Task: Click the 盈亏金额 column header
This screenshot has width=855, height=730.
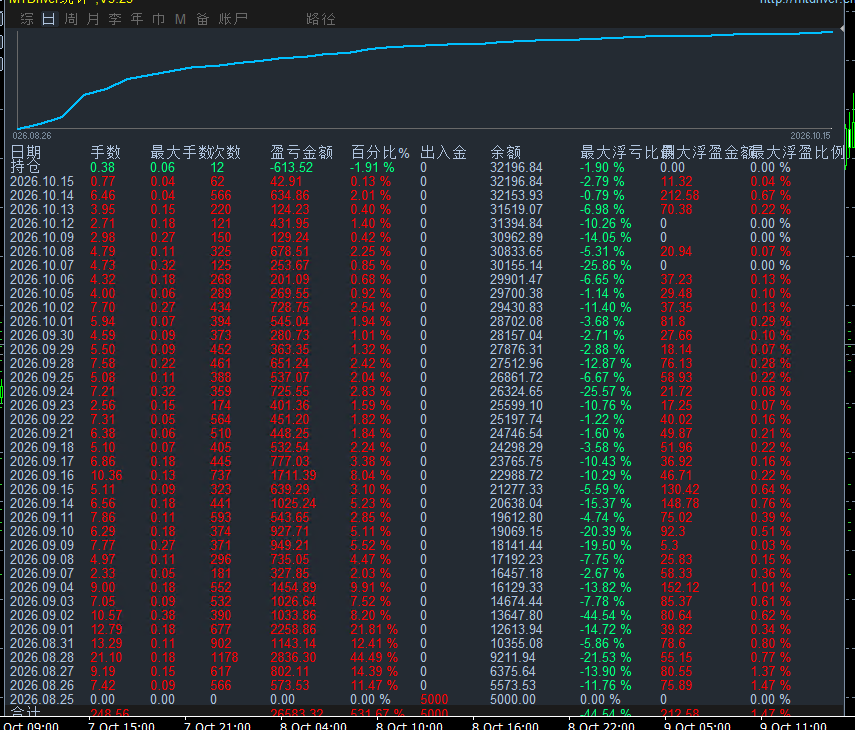Action: 302,153
